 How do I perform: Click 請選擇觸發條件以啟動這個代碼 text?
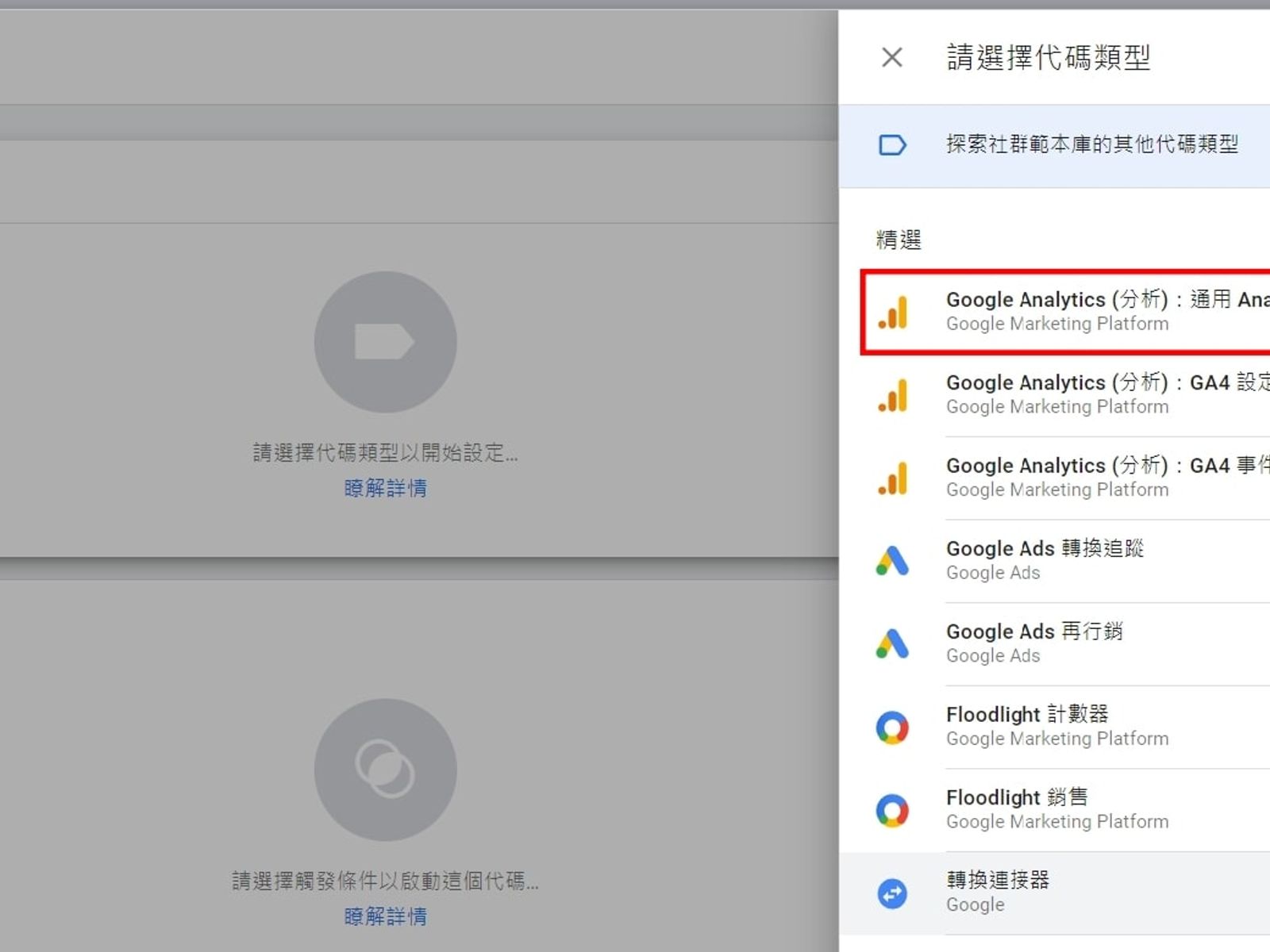click(x=385, y=881)
